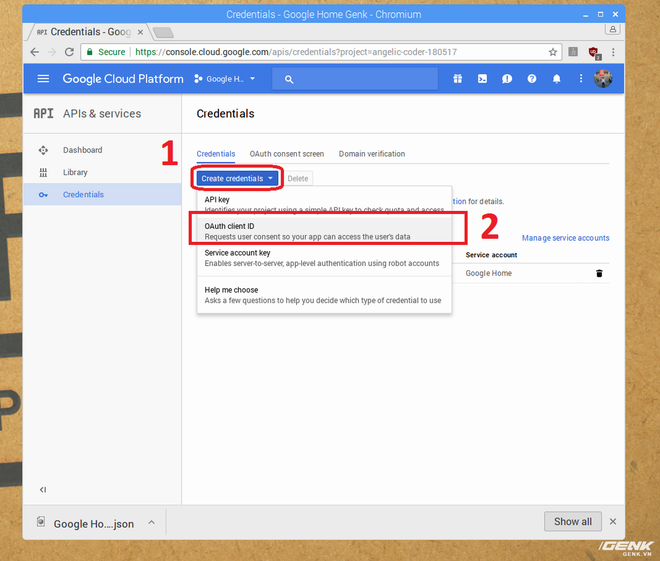Viewport: 660px width, 561px height.
Task: Open the gift free trial icon
Action: [x=458, y=79]
